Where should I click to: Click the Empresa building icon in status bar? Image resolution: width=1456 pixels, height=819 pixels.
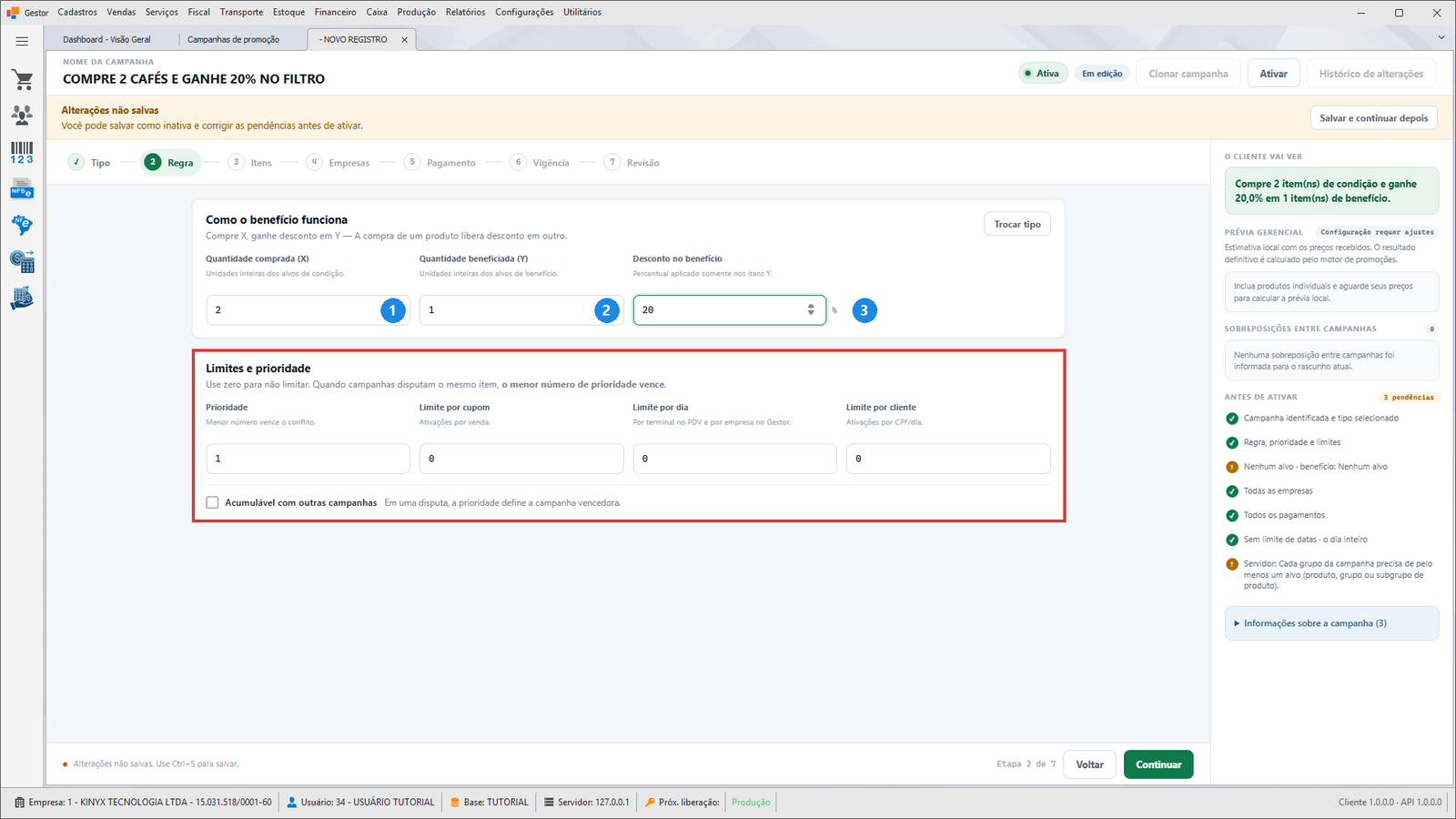click(x=20, y=803)
